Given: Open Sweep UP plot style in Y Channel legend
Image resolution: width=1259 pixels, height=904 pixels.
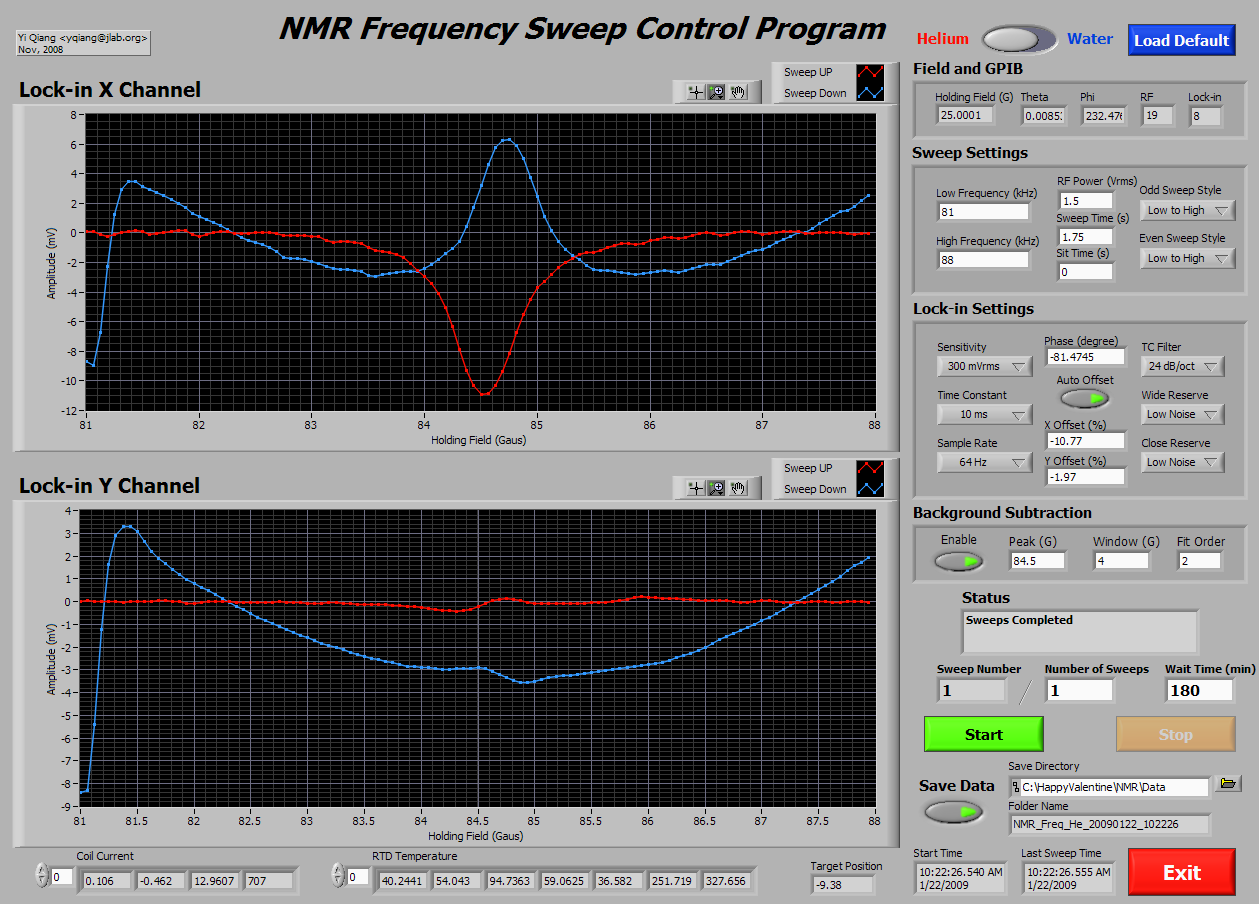Looking at the screenshot, I should [871, 468].
